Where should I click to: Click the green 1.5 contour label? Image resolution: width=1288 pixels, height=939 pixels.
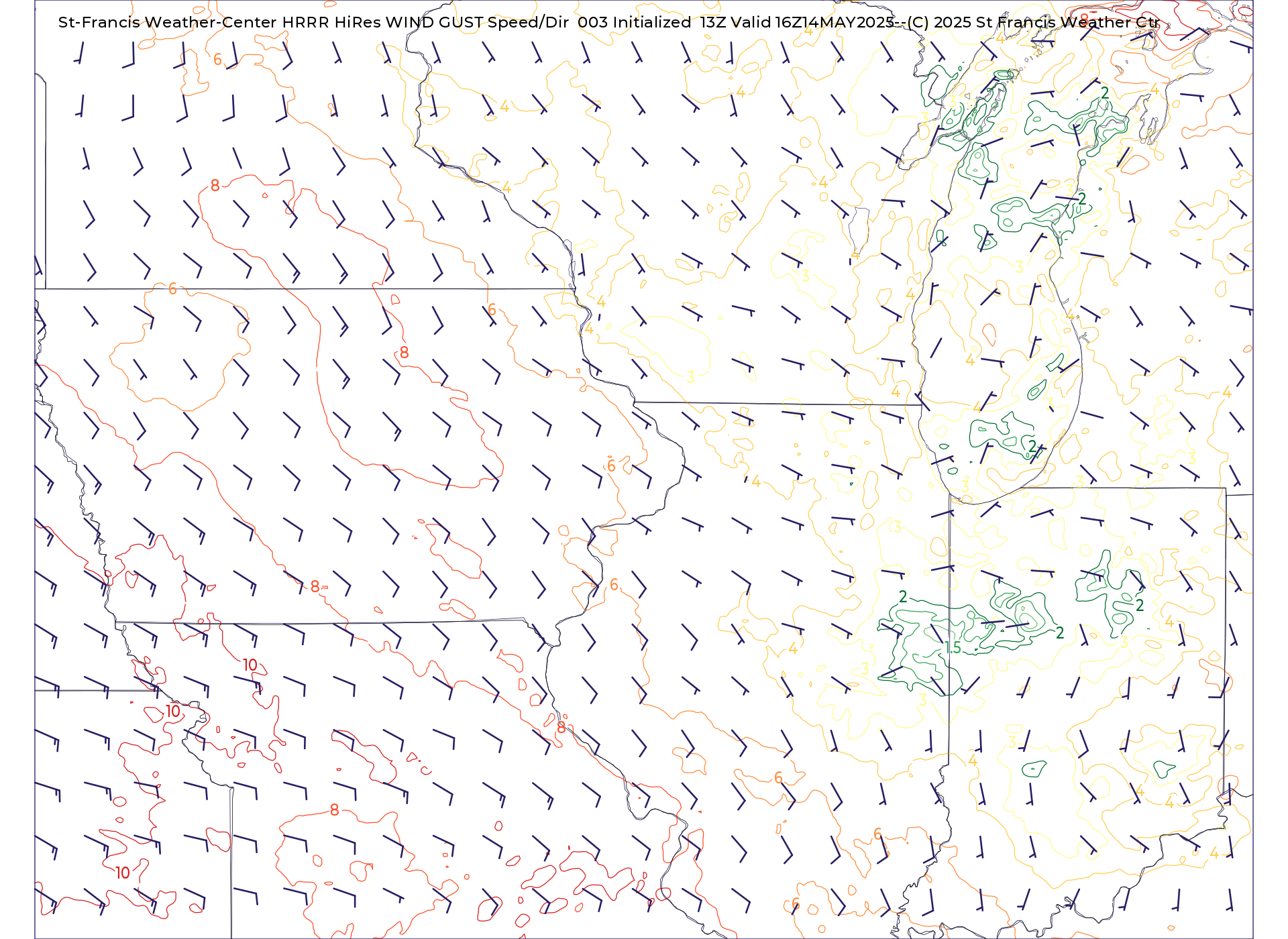pyautogui.click(x=953, y=648)
